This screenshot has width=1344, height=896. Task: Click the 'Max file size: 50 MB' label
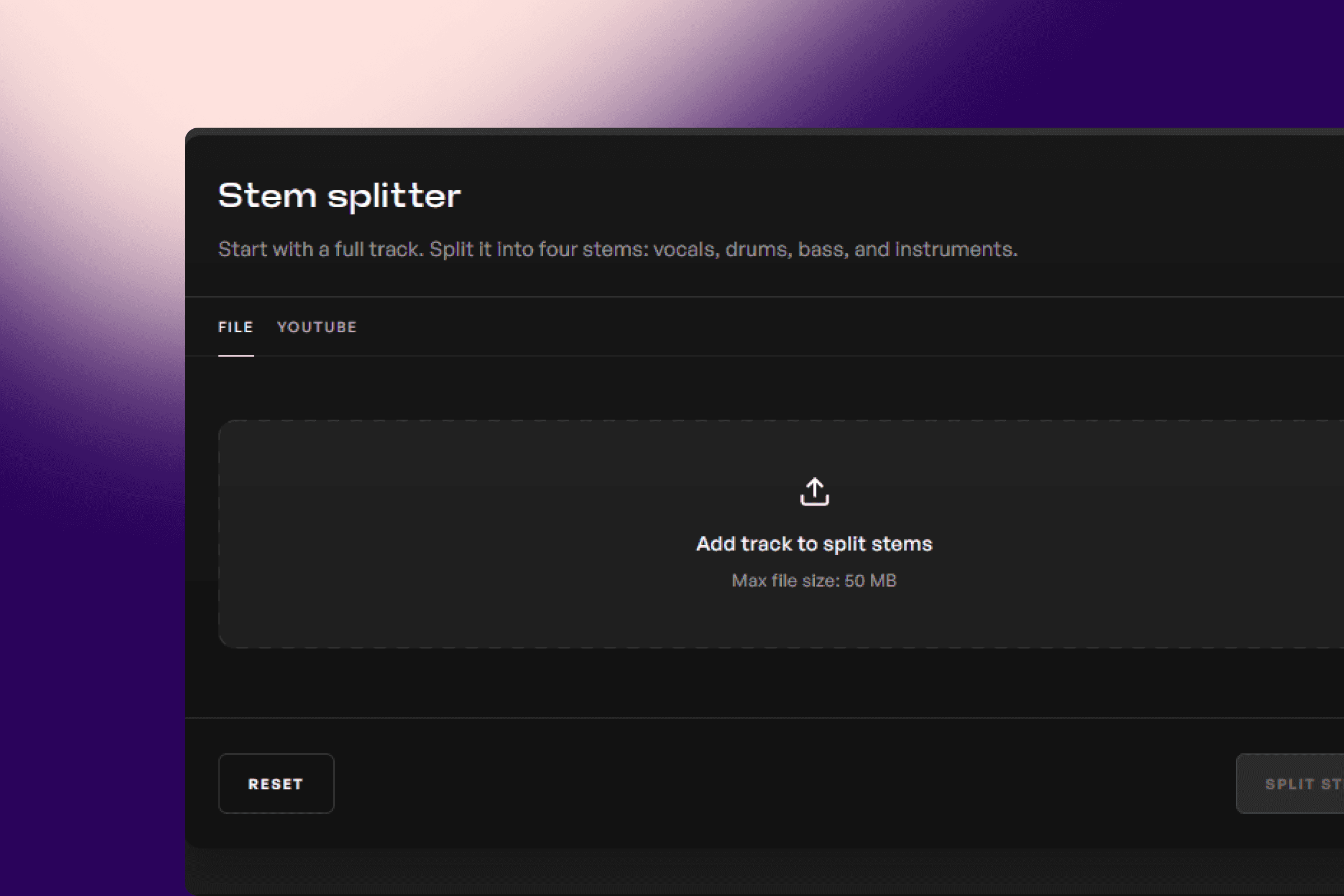pyautogui.click(x=814, y=581)
